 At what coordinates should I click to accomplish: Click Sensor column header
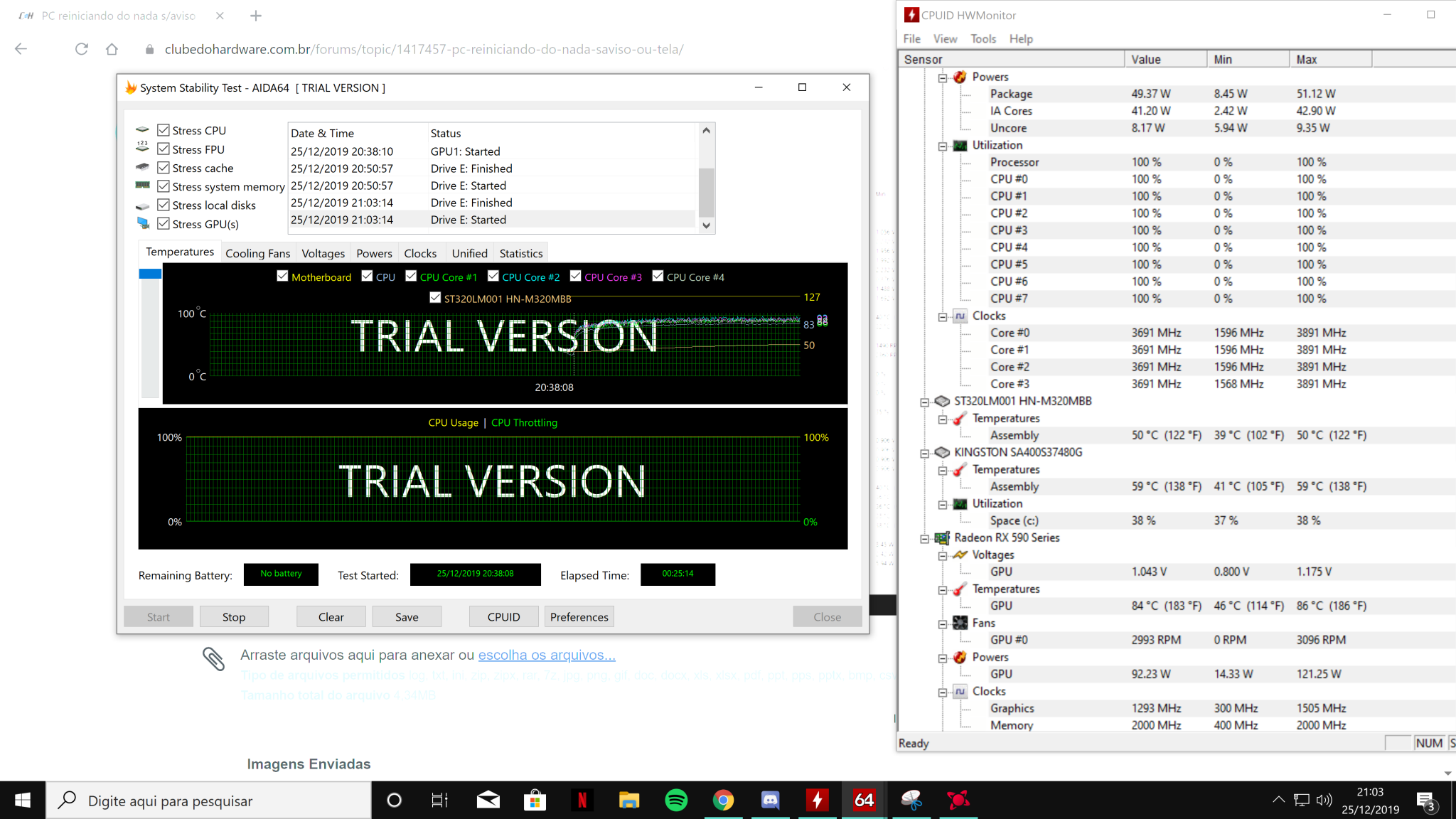click(x=1012, y=59)
